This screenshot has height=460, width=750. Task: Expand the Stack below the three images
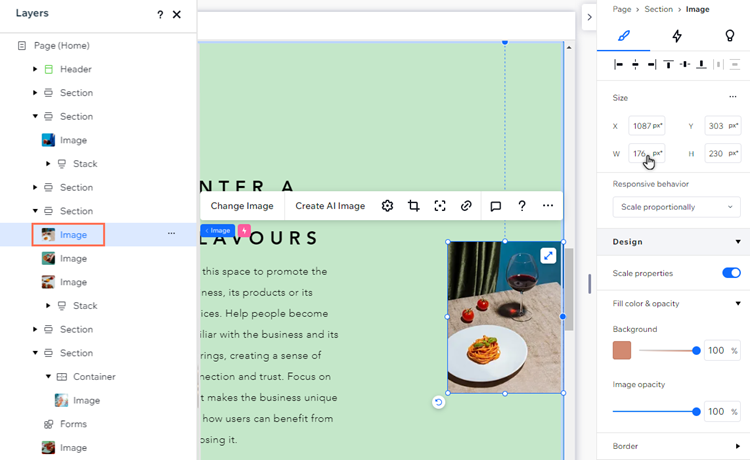pos(48,306)
